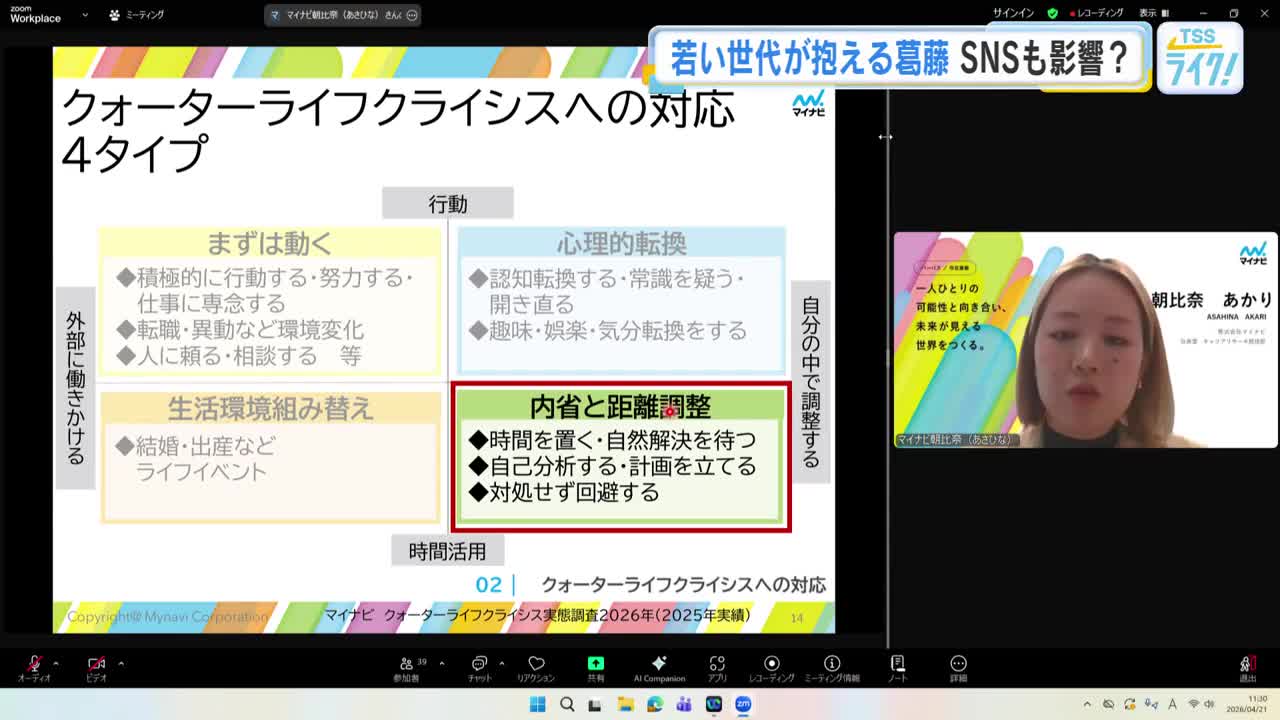The height and width of the screenshot is (720, 1280).
Task: Expand the video options caret
Action: [121, 663]
